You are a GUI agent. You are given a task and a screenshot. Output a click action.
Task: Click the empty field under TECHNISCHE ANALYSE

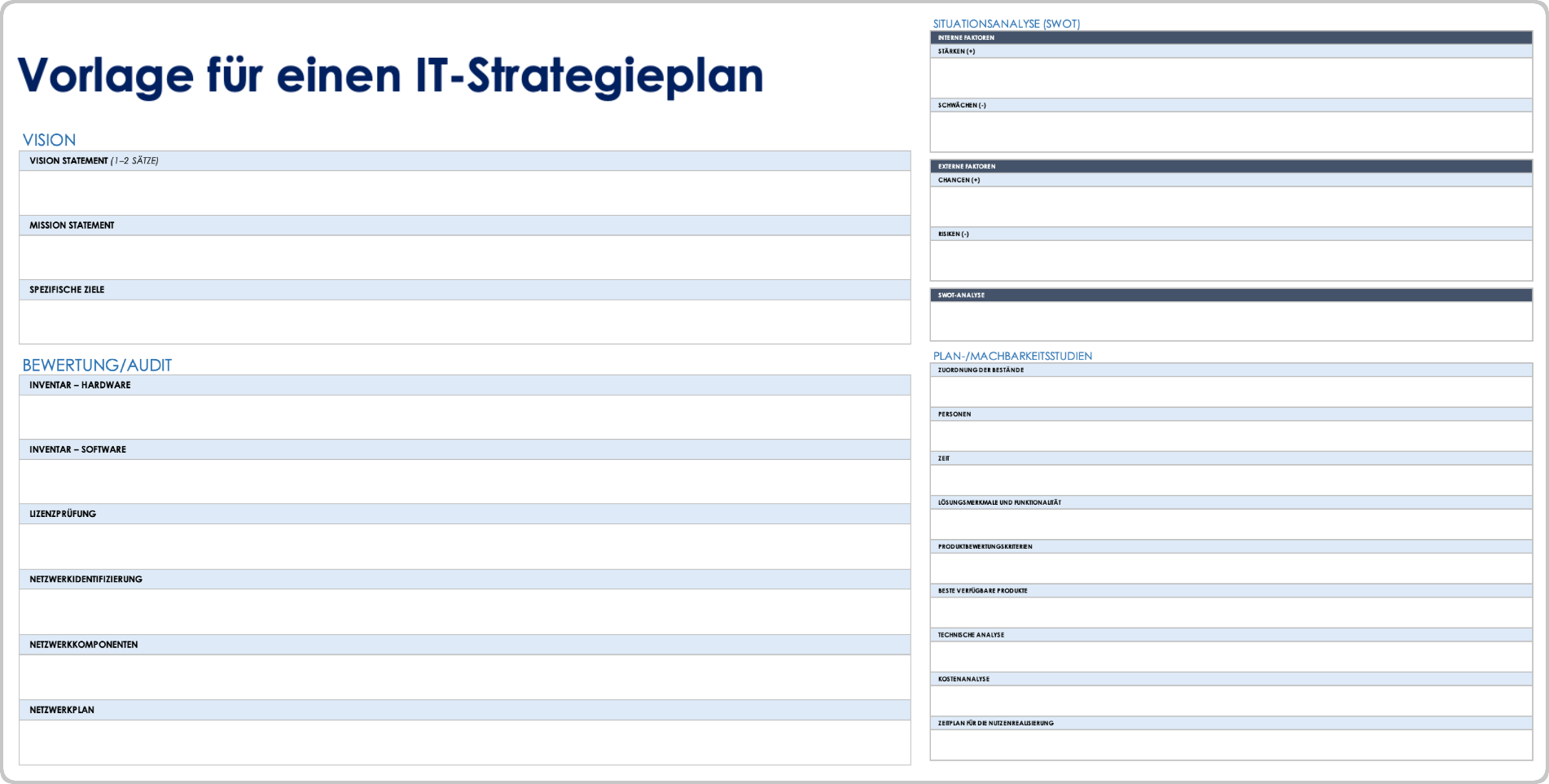pyautogui.click(x=1231, y=656)
